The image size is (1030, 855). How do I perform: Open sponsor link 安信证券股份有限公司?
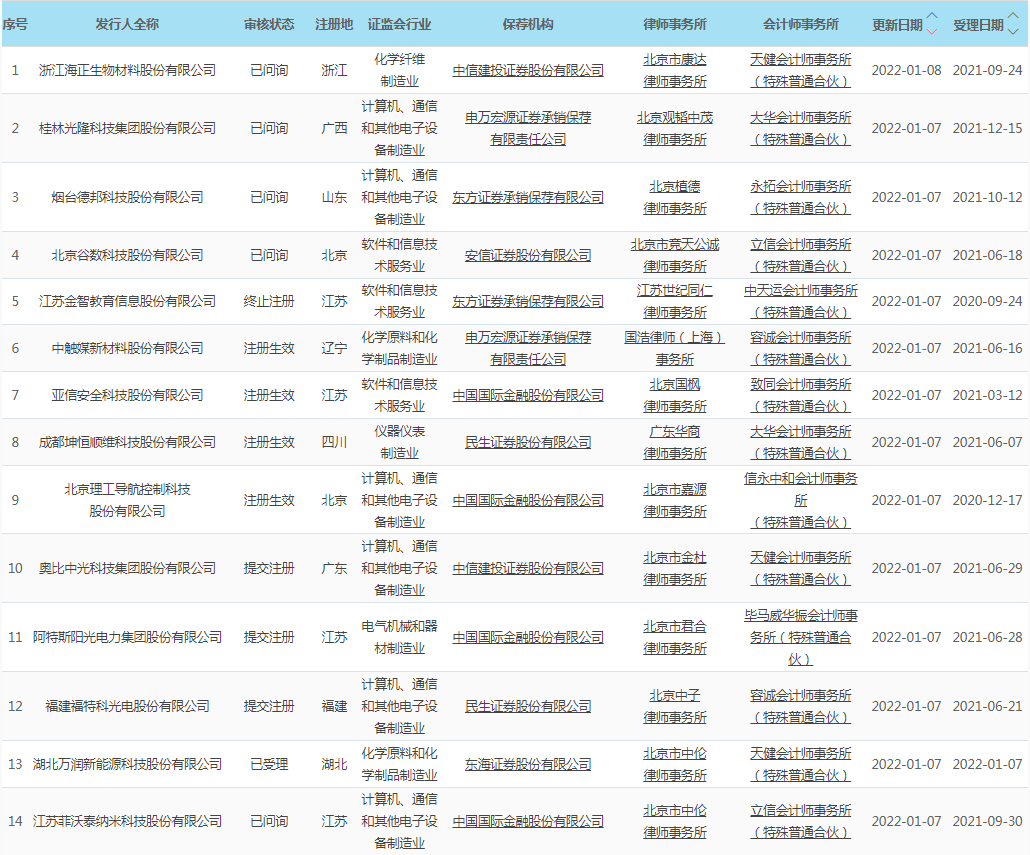pos(528,255)
